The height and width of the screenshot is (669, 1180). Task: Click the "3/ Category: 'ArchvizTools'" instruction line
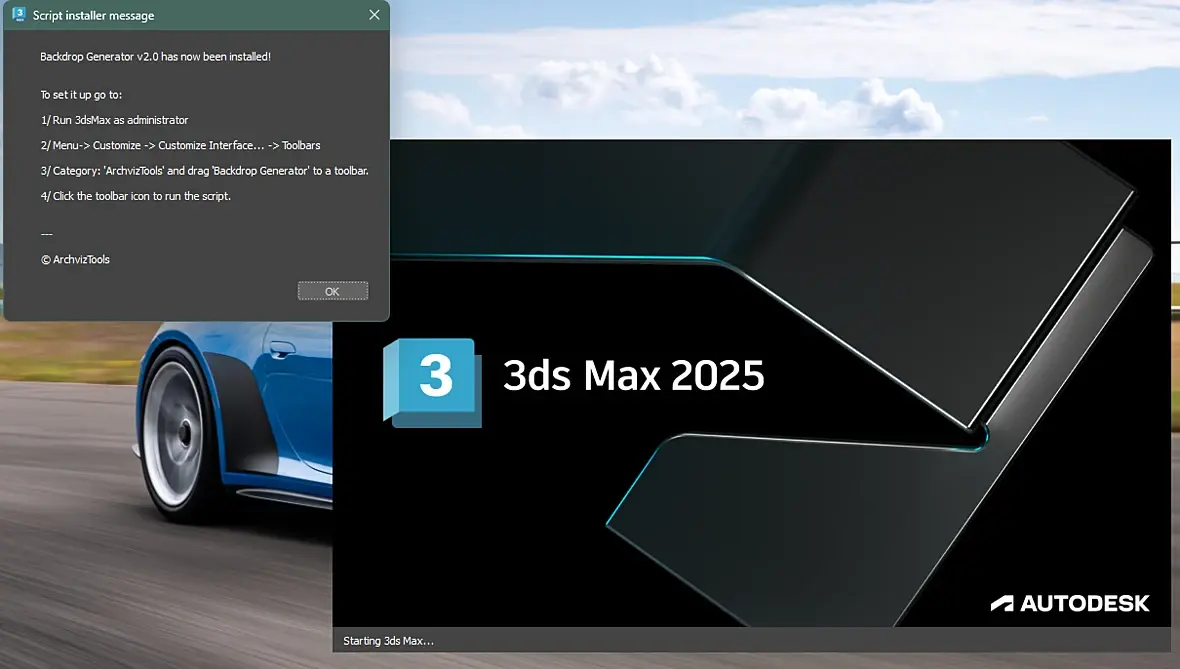[205, 171]
